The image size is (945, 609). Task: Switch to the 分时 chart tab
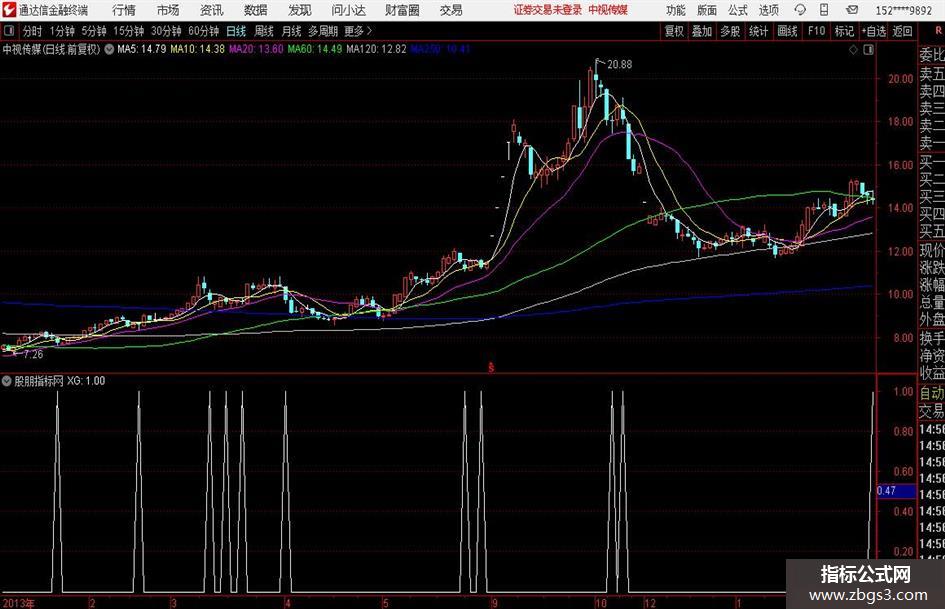pos(32,31)
